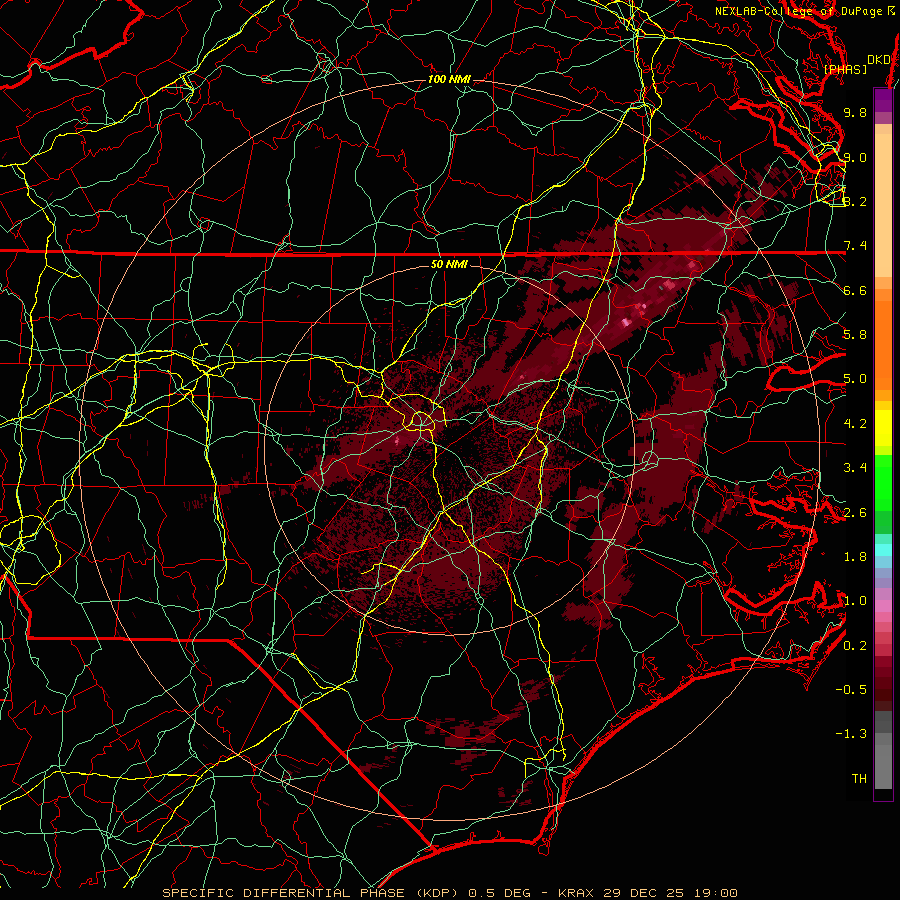The height and width of the screenshot is (900, 900).
Task: Pick the purple swatch atop the color bar
Action: click(883, 100)
